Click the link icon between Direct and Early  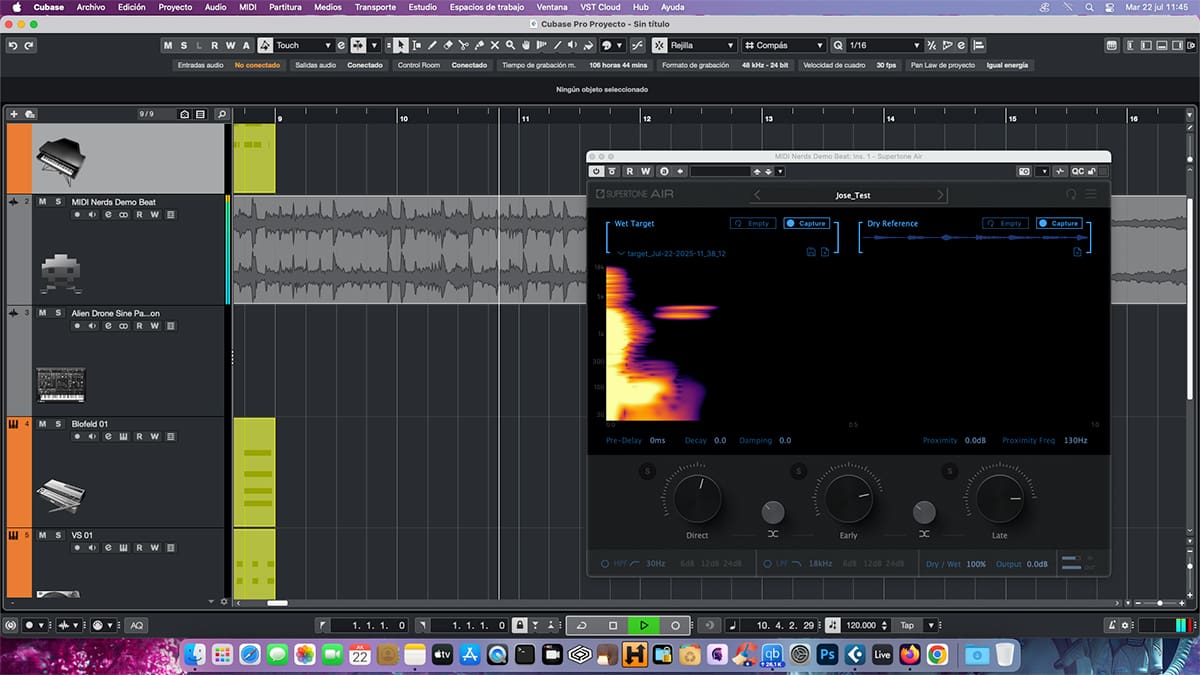(x=773, y=535)
